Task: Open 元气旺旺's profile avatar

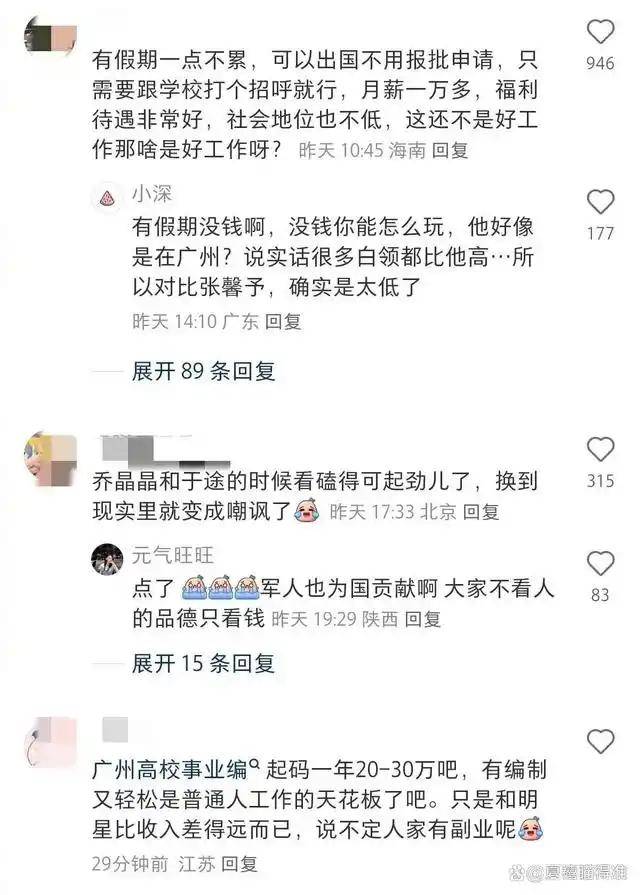Action: [x=107, y=559]
